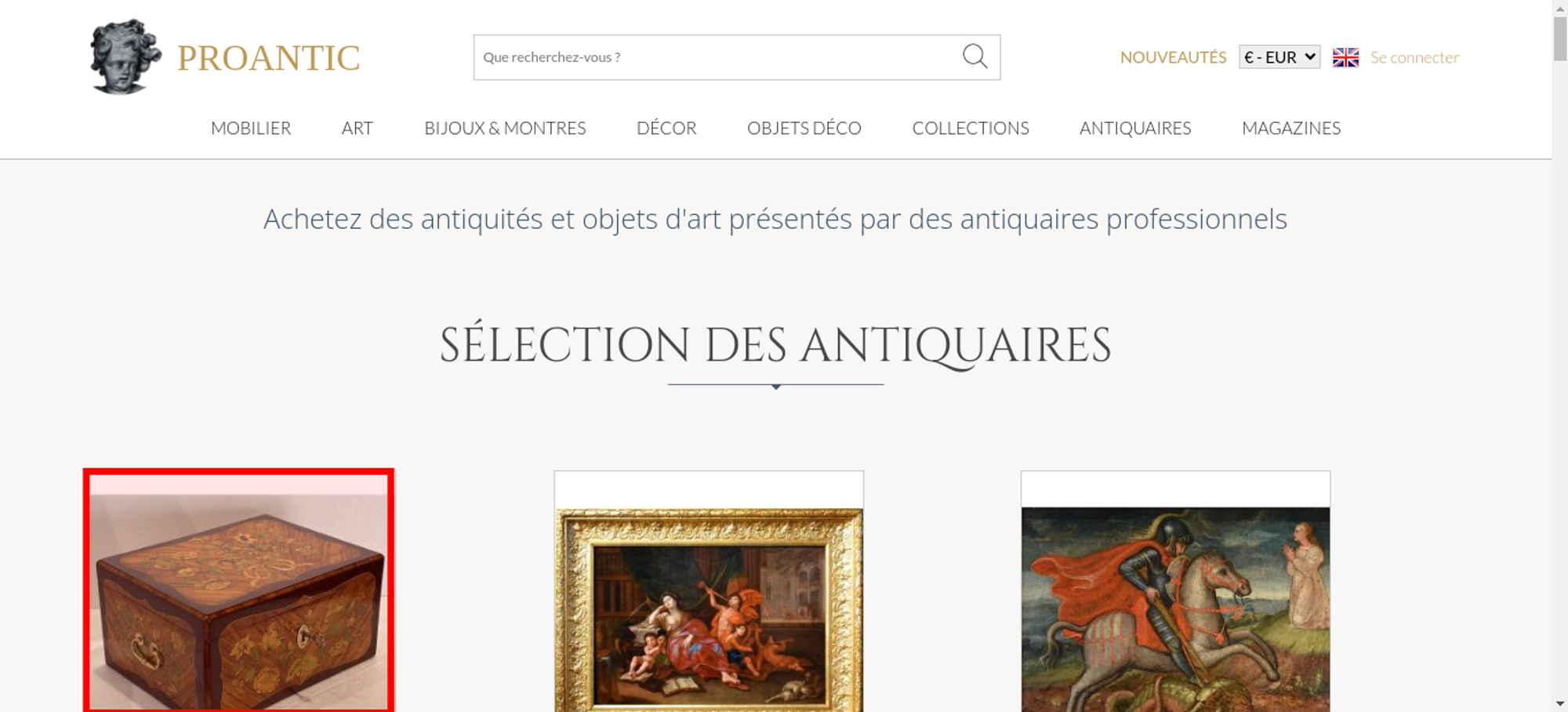
Task: Open the MOBILIER menu
Action: (x=251, y=128)
